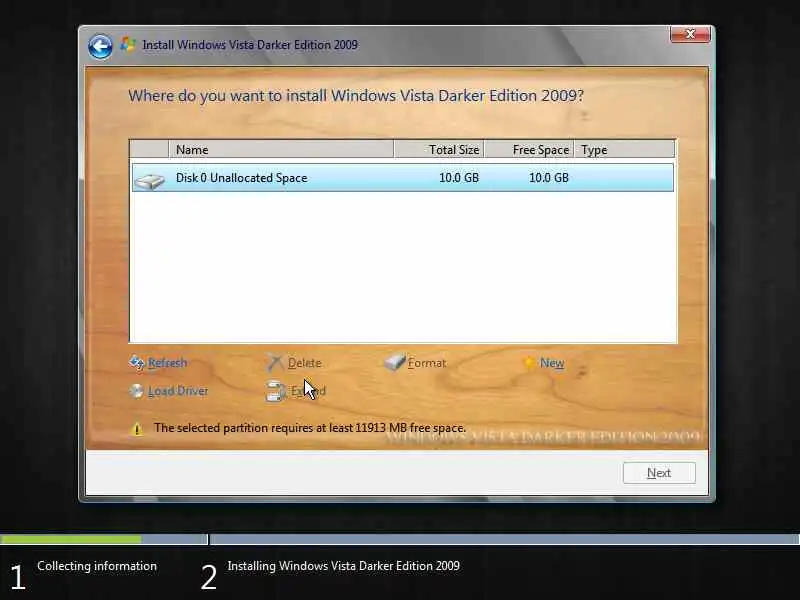Click the Load Driver disc icon
This screenshot has width=800, height=600.
[136, 391]
